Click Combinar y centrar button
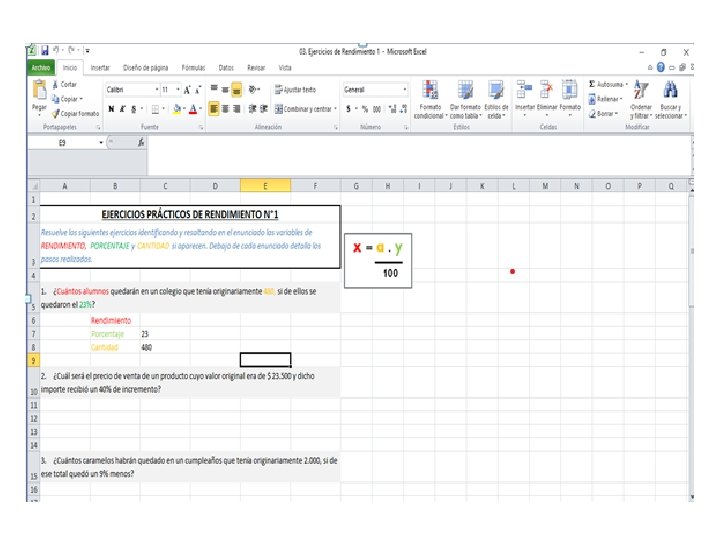This screenshot has height=540, width=720. pos(304,109)
